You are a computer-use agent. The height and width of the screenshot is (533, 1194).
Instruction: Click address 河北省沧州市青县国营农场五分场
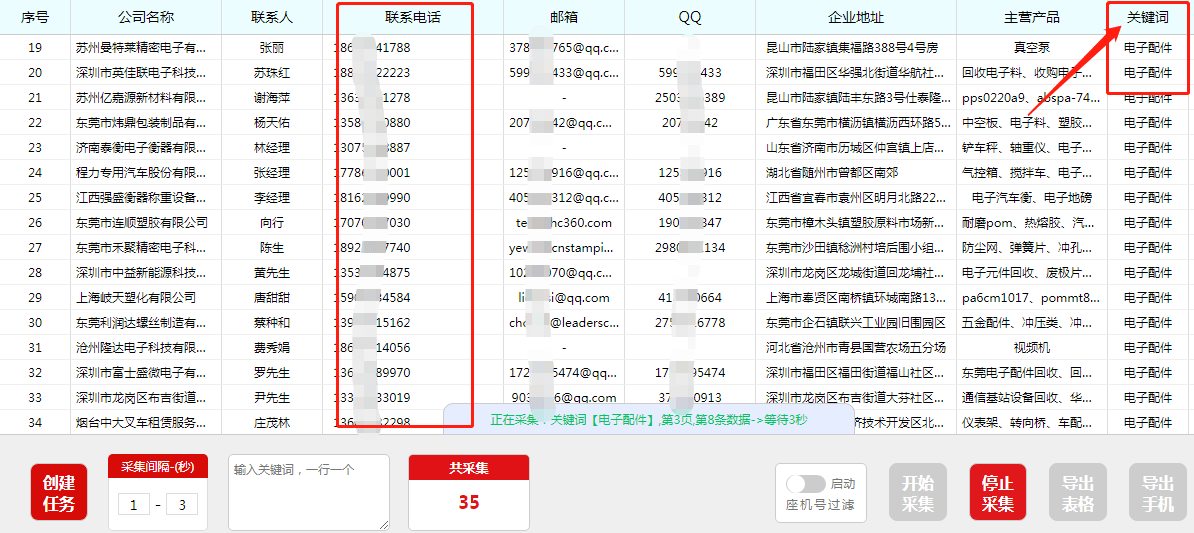856,348
